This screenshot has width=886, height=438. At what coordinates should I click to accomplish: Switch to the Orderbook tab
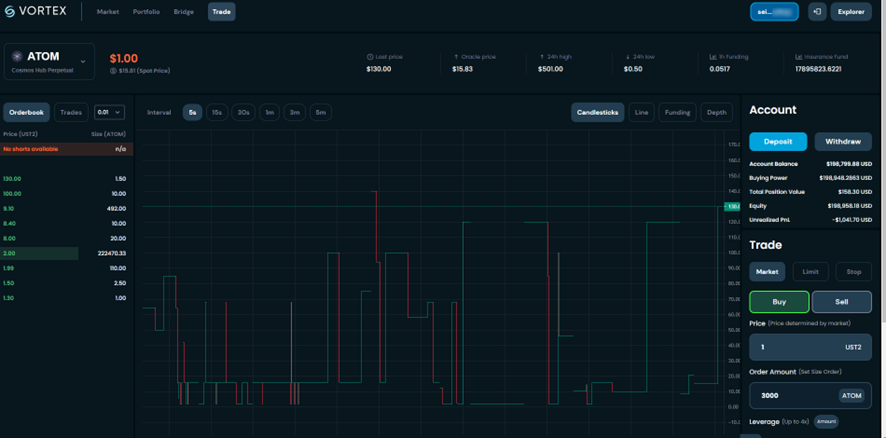pos(27,112)
